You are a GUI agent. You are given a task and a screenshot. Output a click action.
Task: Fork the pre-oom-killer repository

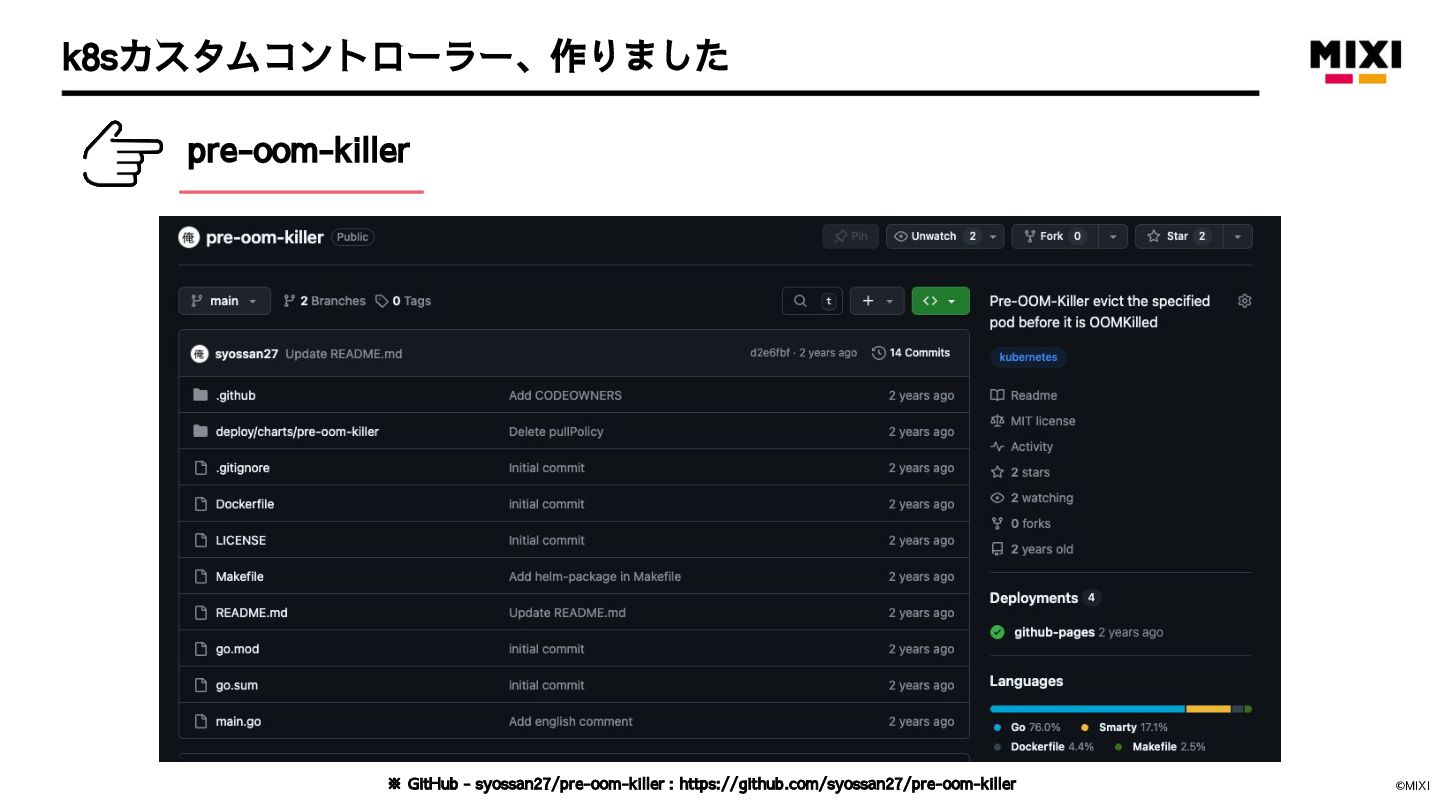point(1055,236)
